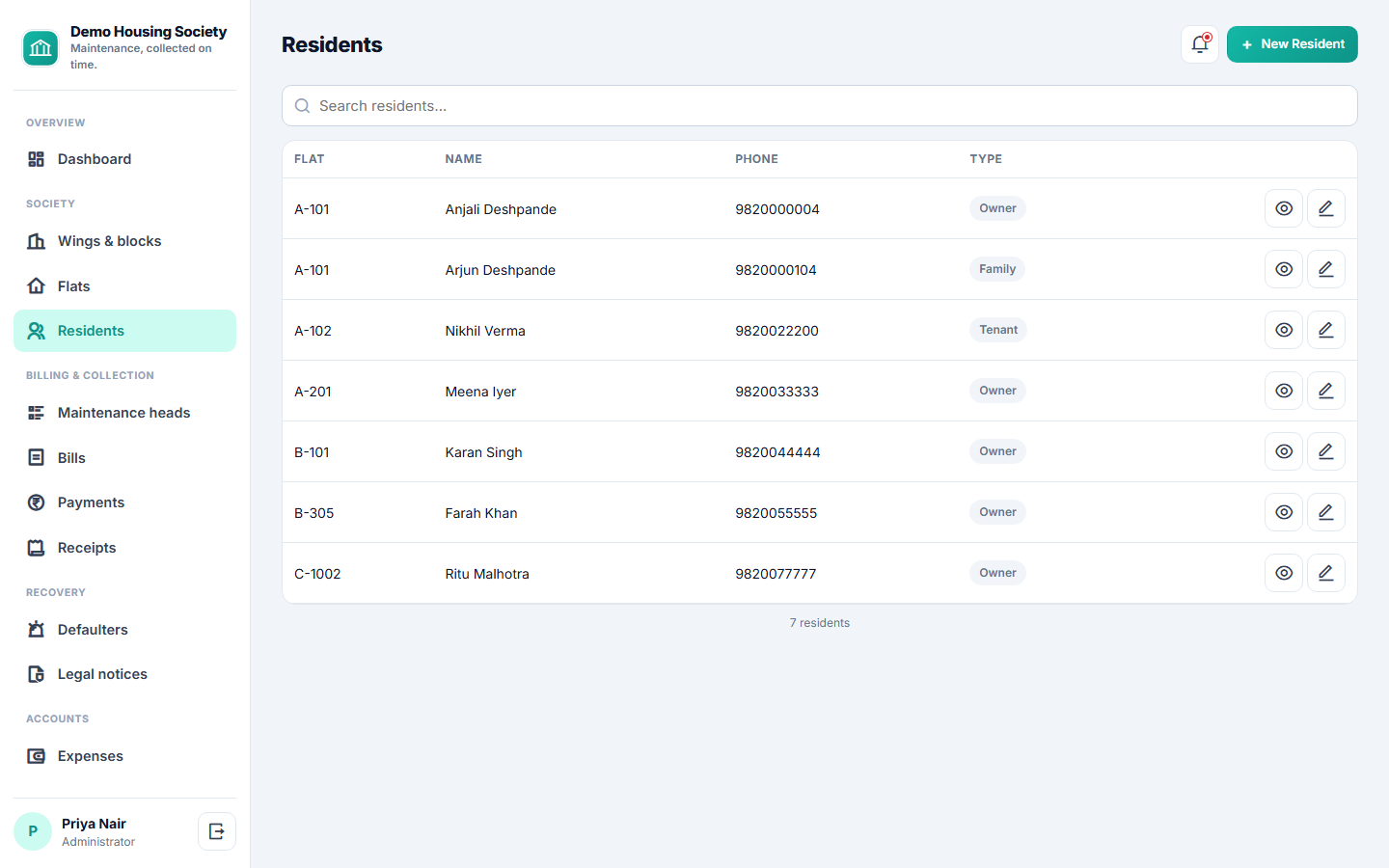The image size is (1389, 868).
Task: Click the "7 residents" count text
Action: (820, 623)
